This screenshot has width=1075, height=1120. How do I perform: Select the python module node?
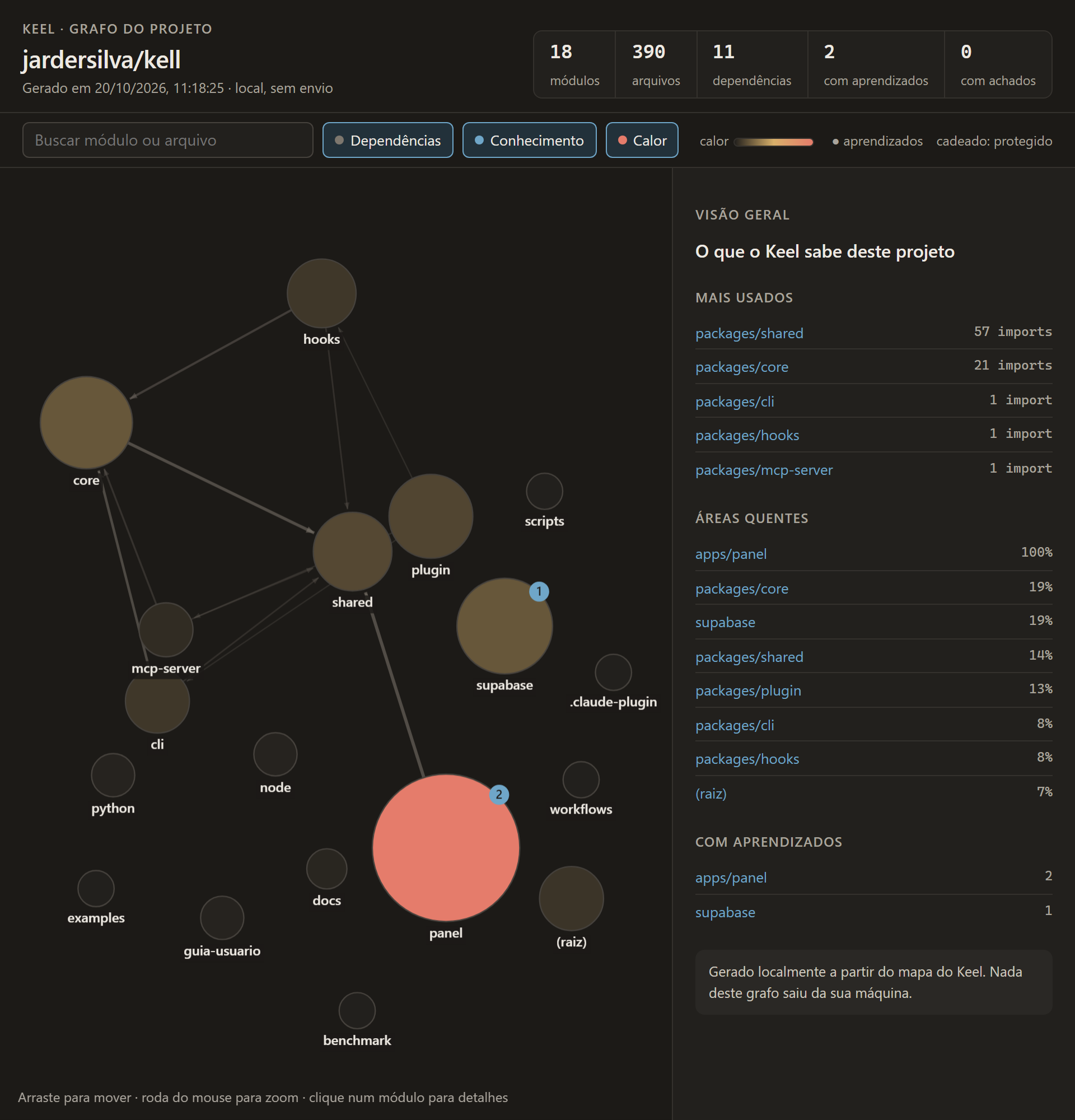[113, 775]
